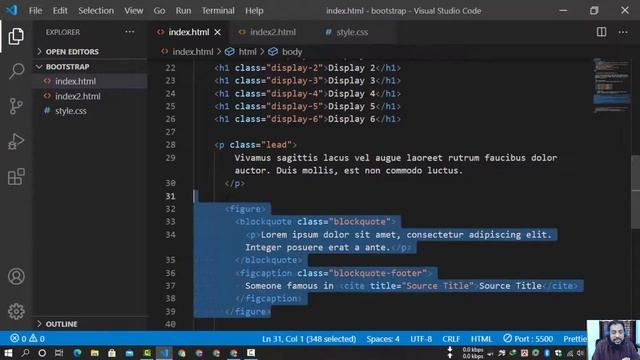This screenshot has width=640, height=360.
Task: Open the Terminal menu
Action: point(218,11)
